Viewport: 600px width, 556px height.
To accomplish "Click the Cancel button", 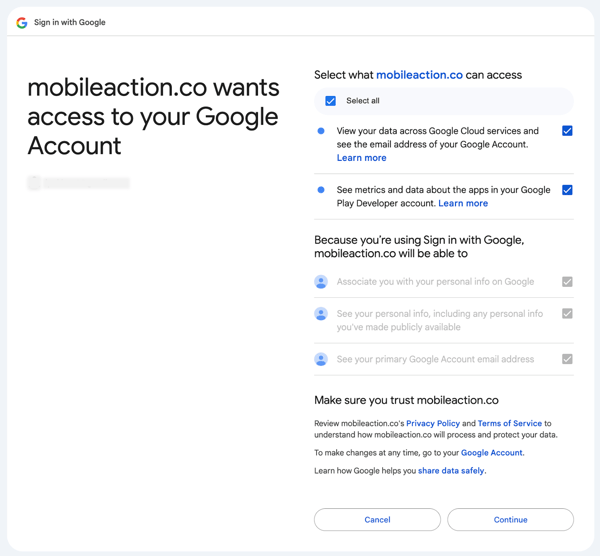I will pyautogui.click(x=377, y=520).
